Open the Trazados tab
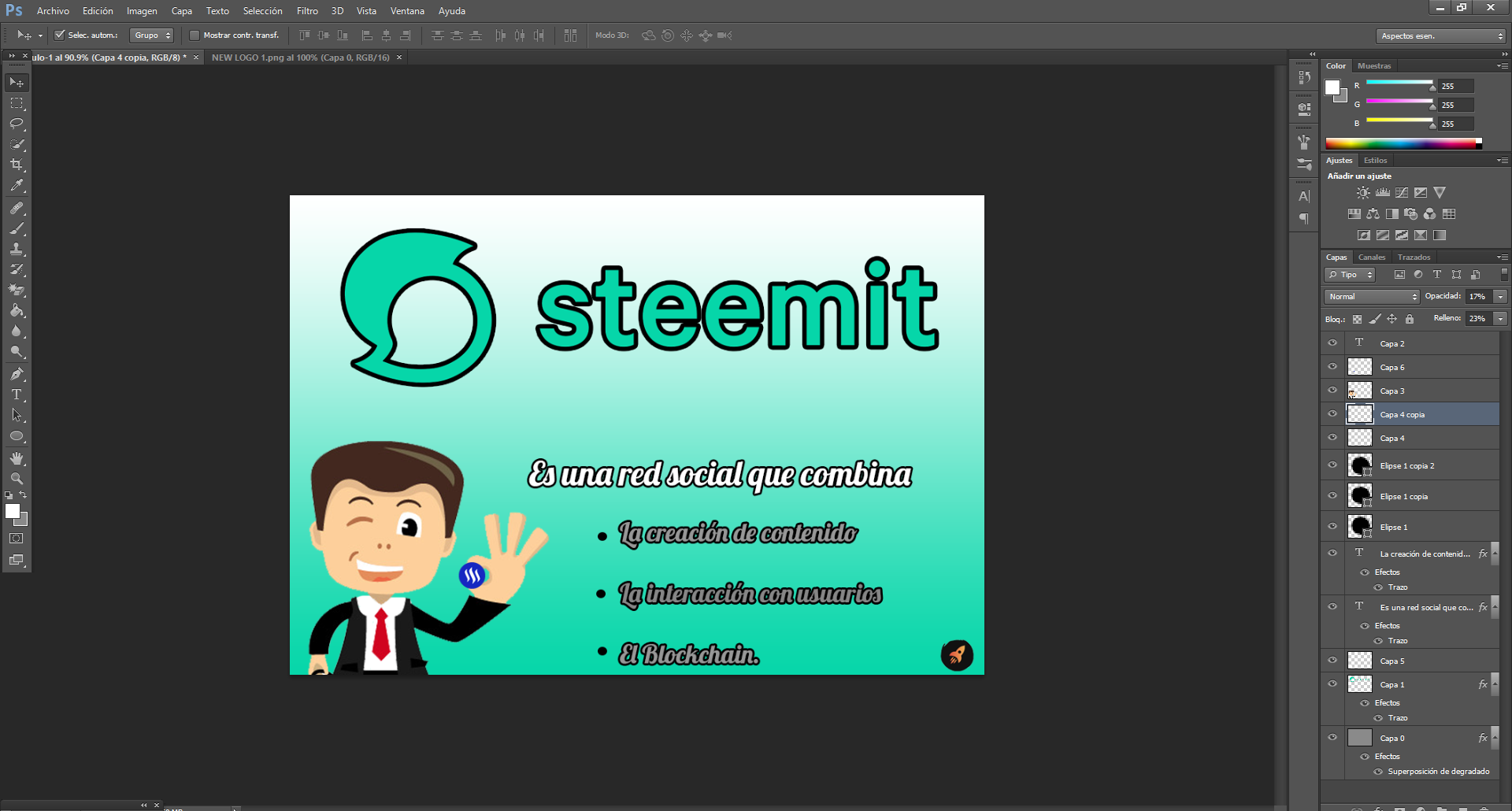The width and height of the screenshot is (1512, 811). (x=1414, y=257)
